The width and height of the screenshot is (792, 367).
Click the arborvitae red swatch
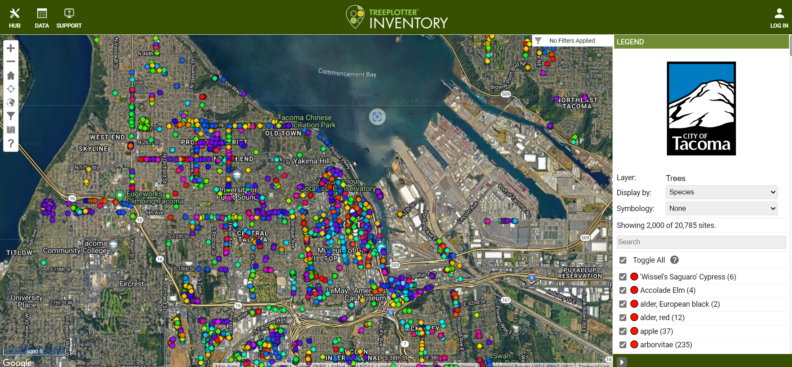click(634, 345)
